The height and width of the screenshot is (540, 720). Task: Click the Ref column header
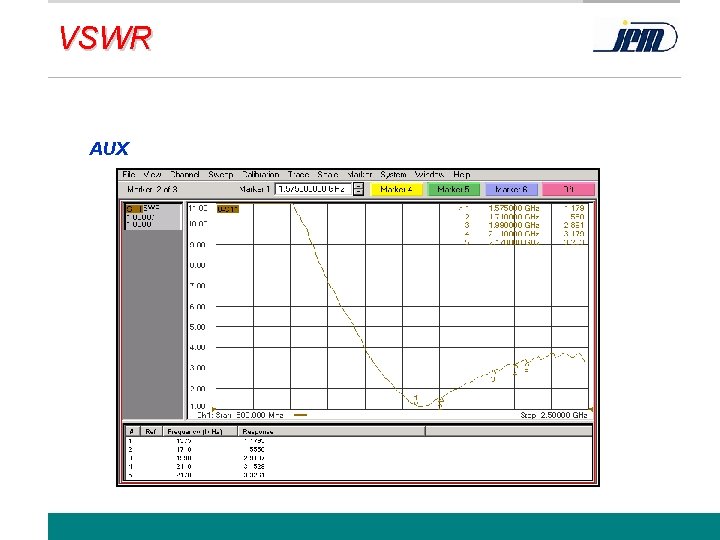pyautogui.click(x=151, y=432)
